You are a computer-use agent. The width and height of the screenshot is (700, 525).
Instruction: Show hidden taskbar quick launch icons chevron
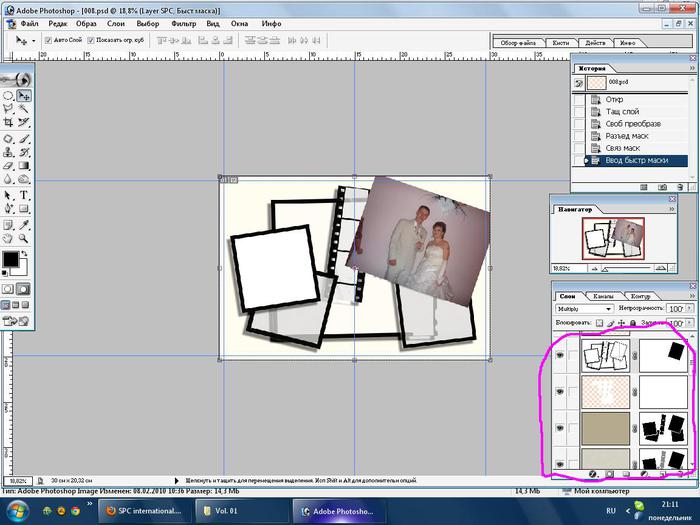click(x=89, y=504)
